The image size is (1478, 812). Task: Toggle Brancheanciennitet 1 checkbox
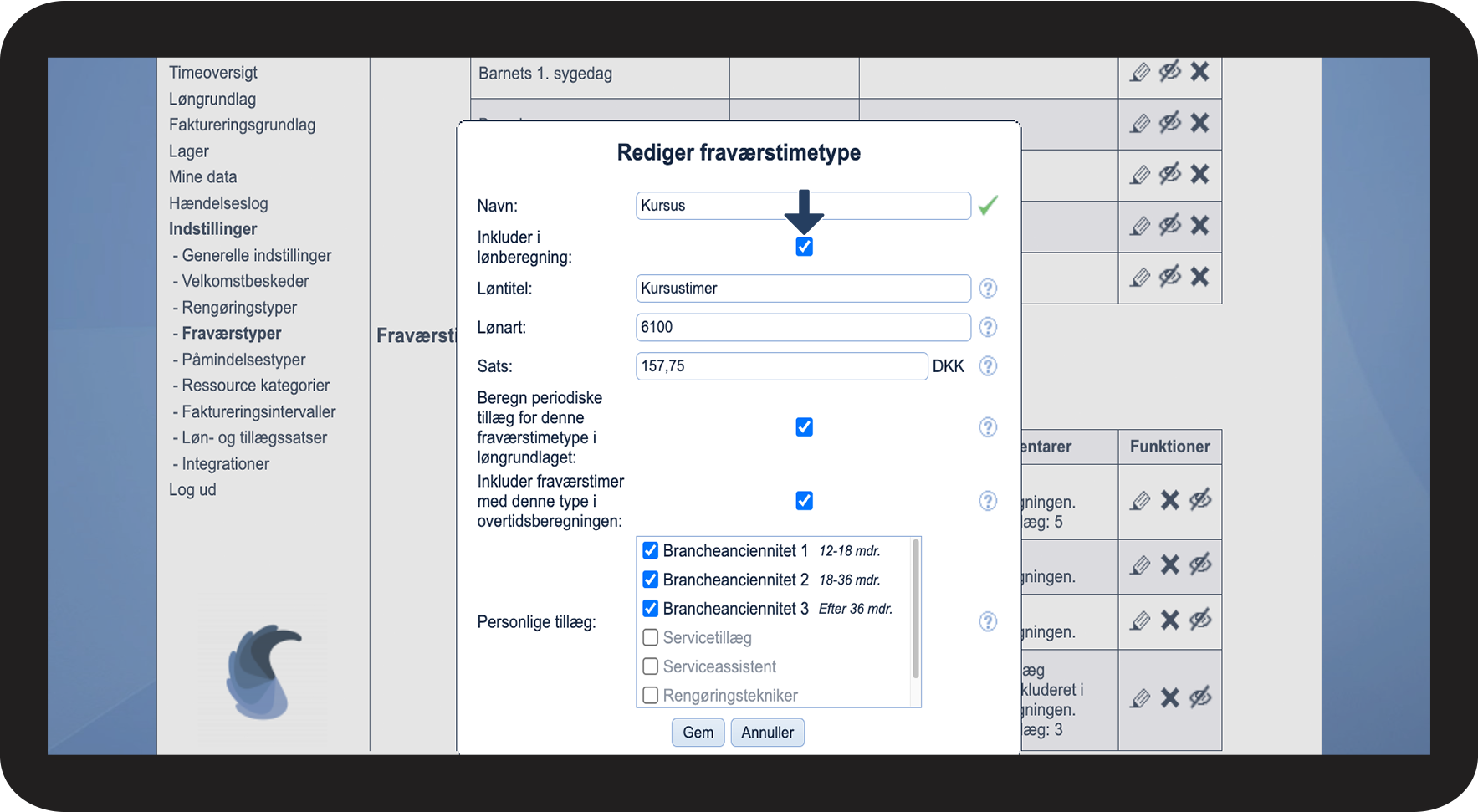click(x=650, y=551)
